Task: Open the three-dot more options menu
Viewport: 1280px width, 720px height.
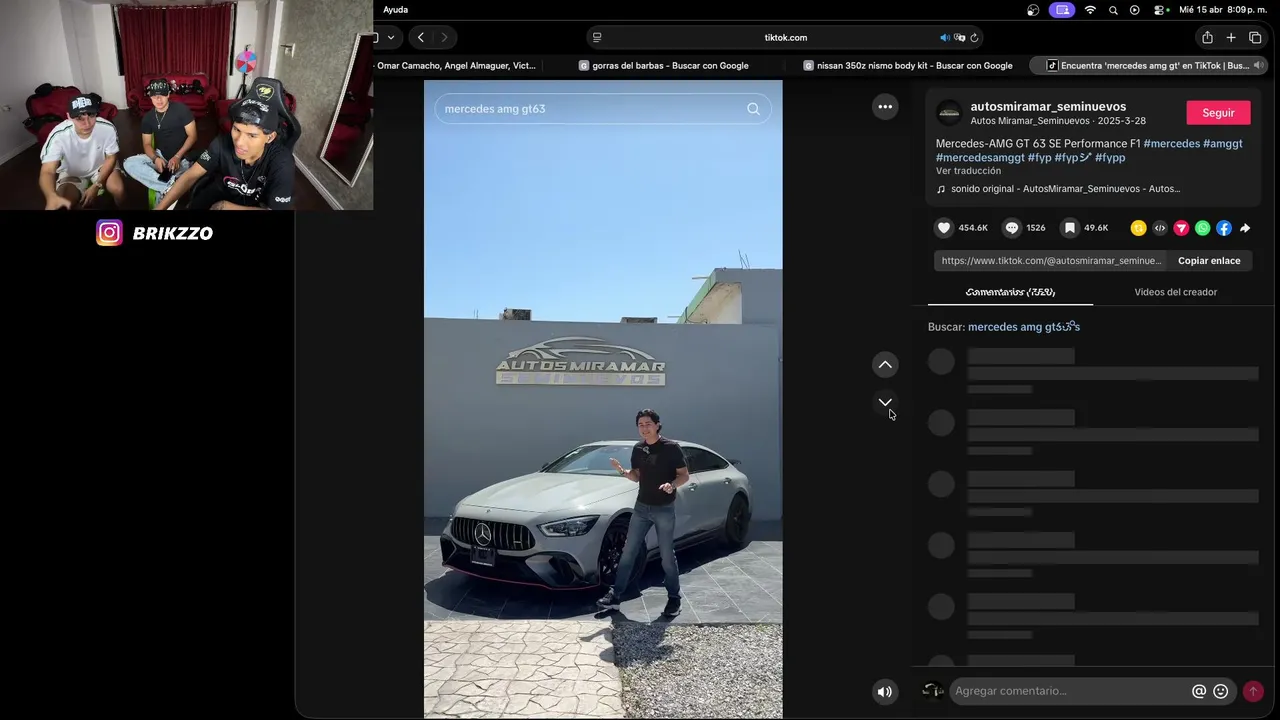Action: [885, 107]
